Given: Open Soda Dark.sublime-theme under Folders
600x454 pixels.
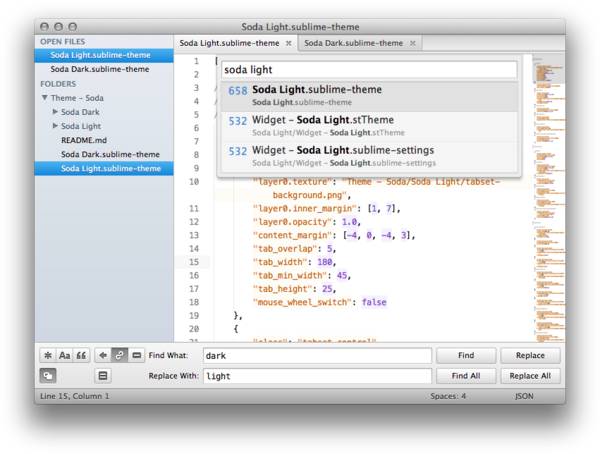Looking at the screenshot, I should [x=110, y=154].
